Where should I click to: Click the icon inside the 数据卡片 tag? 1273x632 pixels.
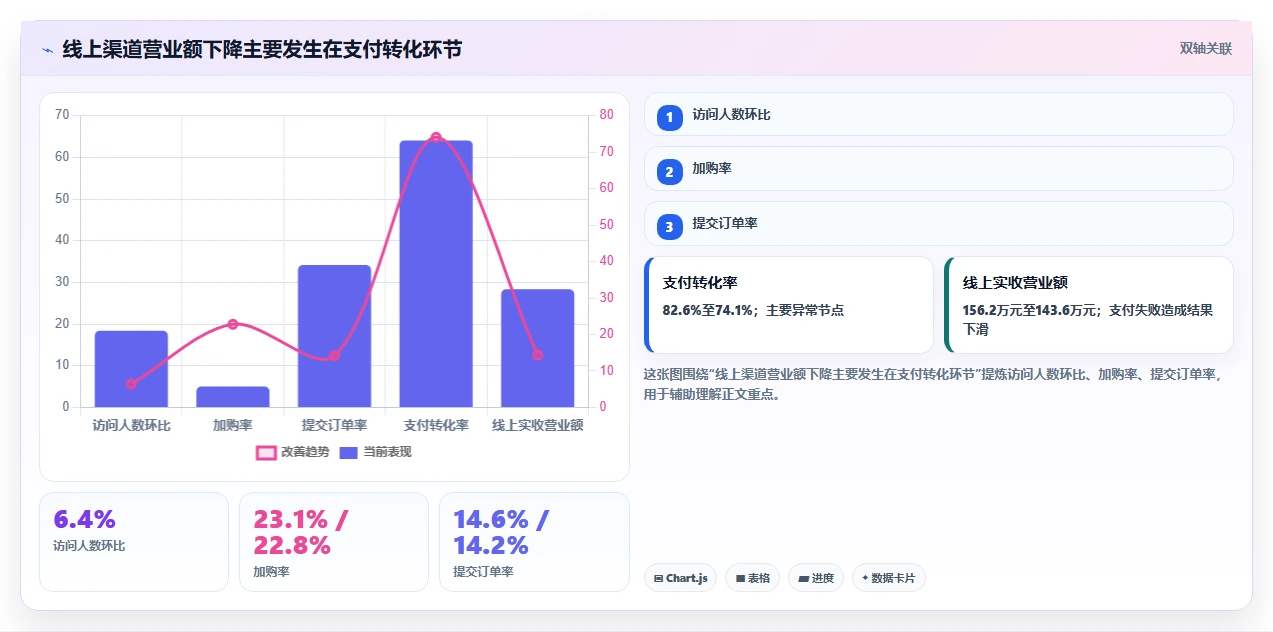pyautogui.click(x=865, y=578)
